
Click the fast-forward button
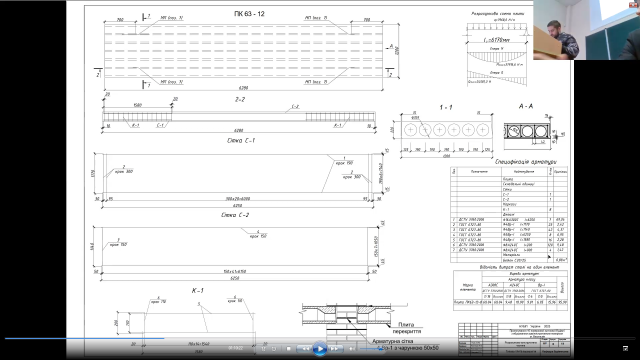[335, 349]
